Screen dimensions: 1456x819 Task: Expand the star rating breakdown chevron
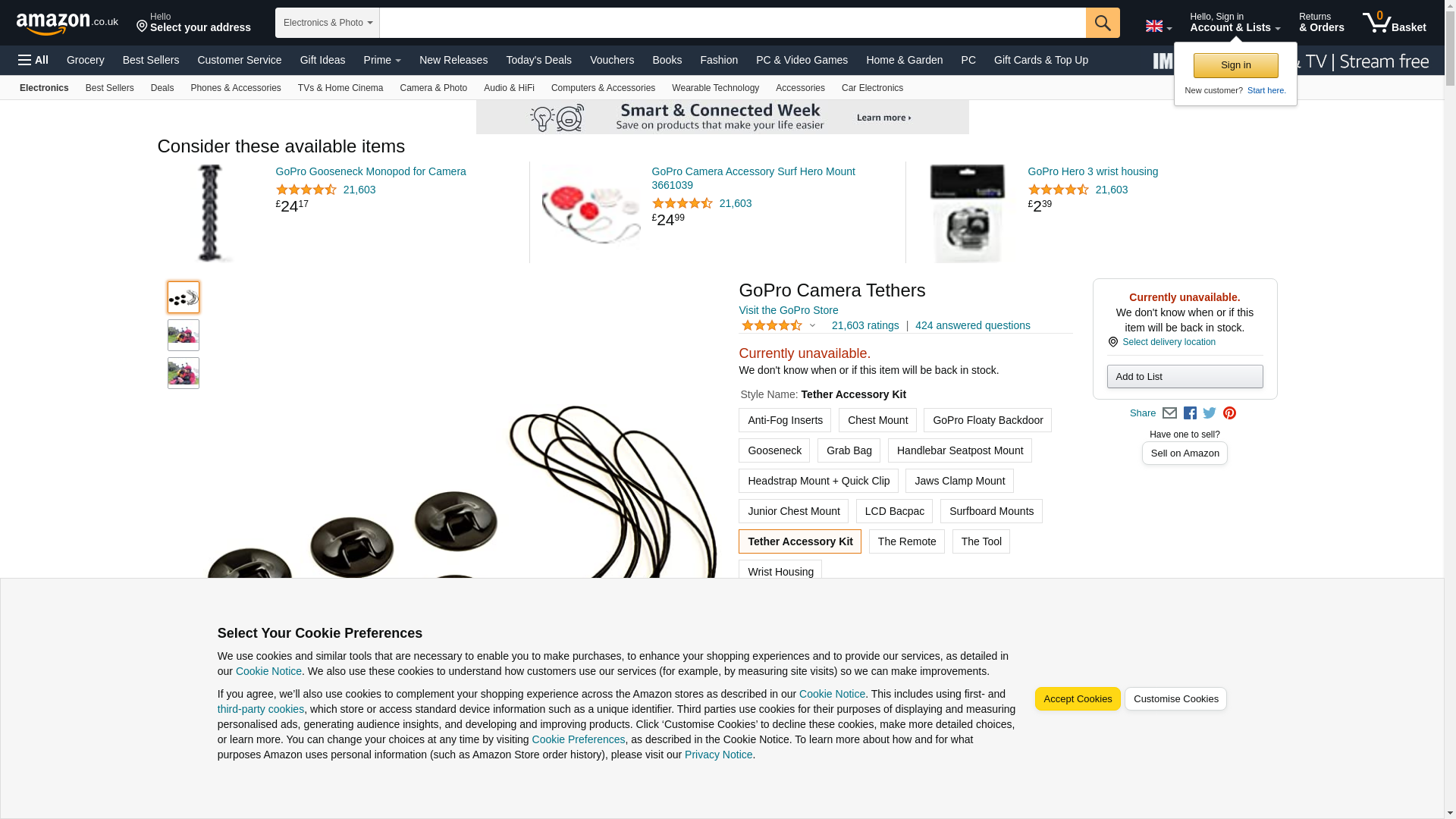click(812, 326)
